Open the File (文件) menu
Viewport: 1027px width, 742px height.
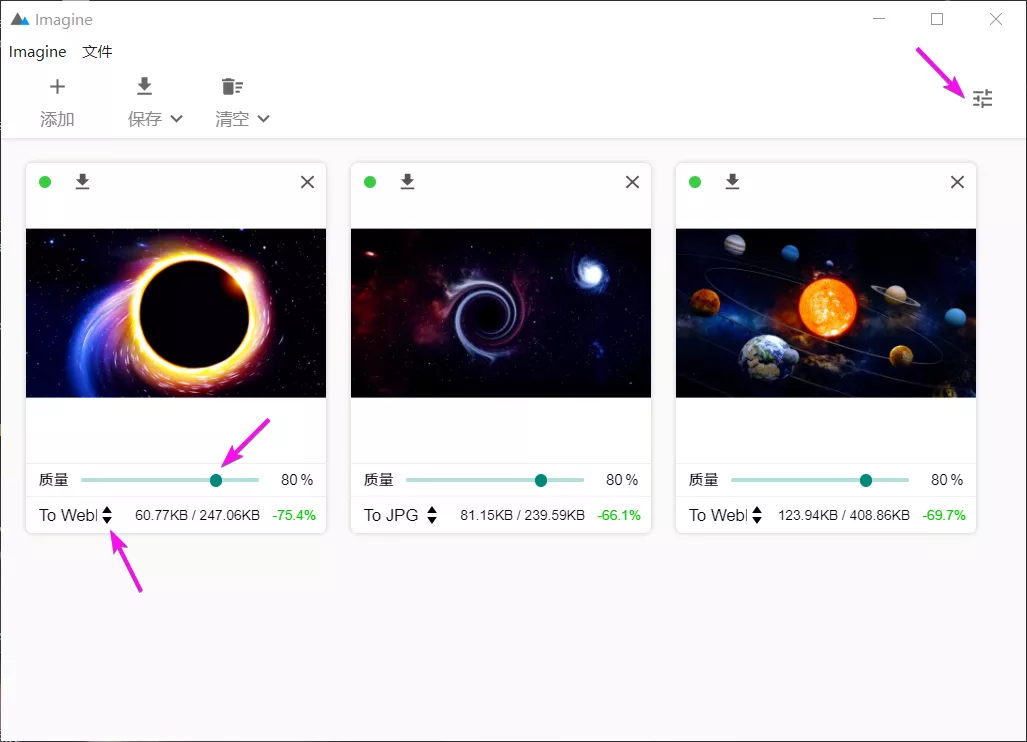tap(97, 52)
